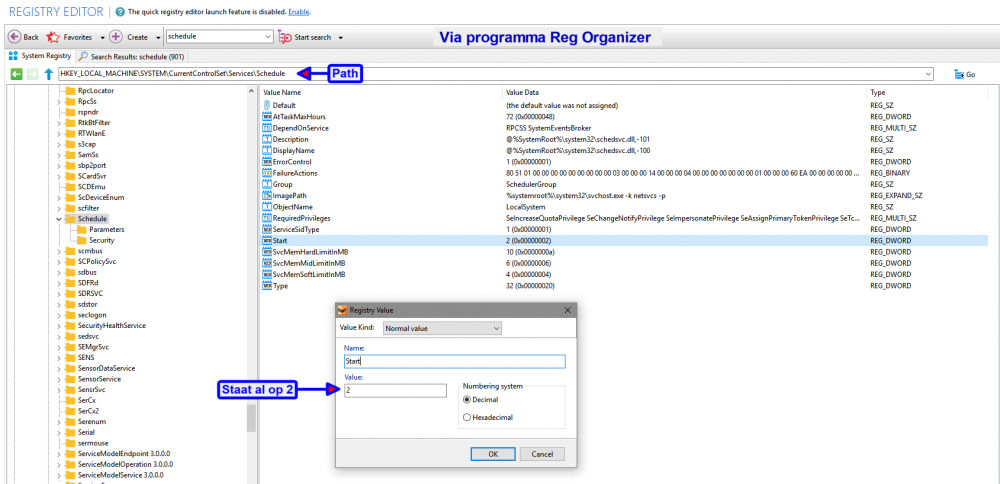
Task: Select the Hexadecimal radio button
Action: pos(467,417)
